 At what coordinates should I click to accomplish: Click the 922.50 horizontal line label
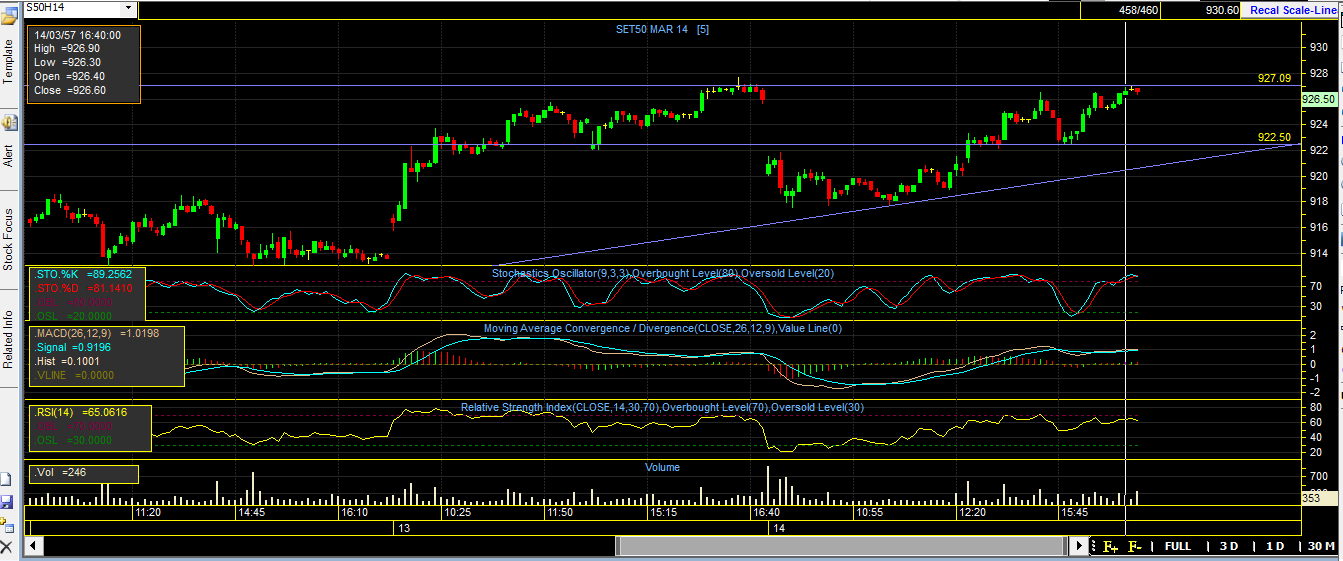click(1274, 137)
